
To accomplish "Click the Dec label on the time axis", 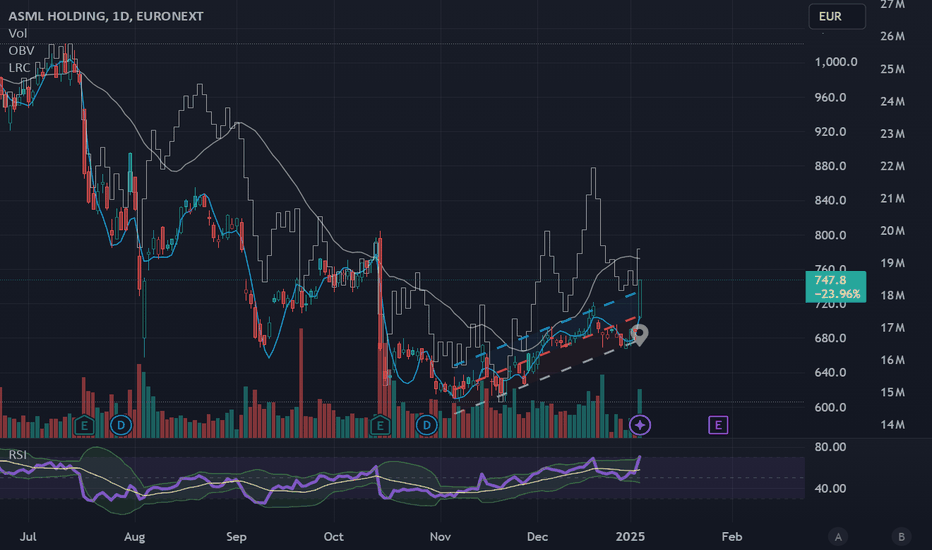I will tap(537, 536).
